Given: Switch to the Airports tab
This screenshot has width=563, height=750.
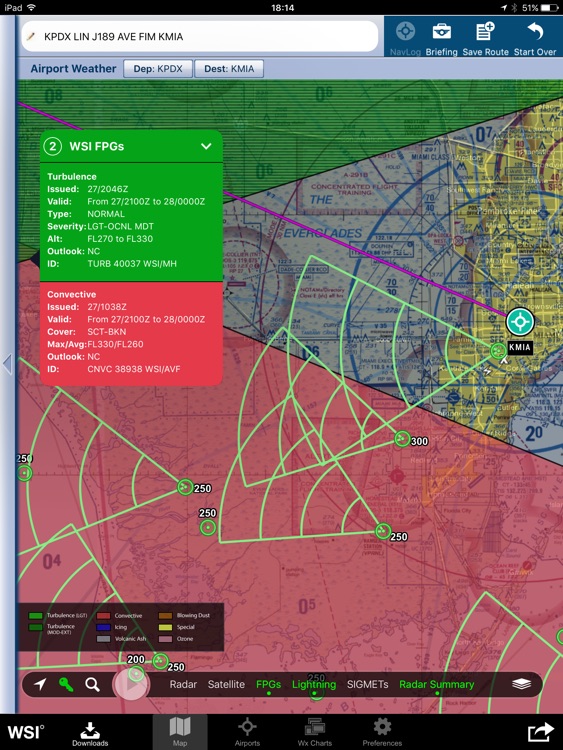Looking at the screenshot, I should coord(247,732).
